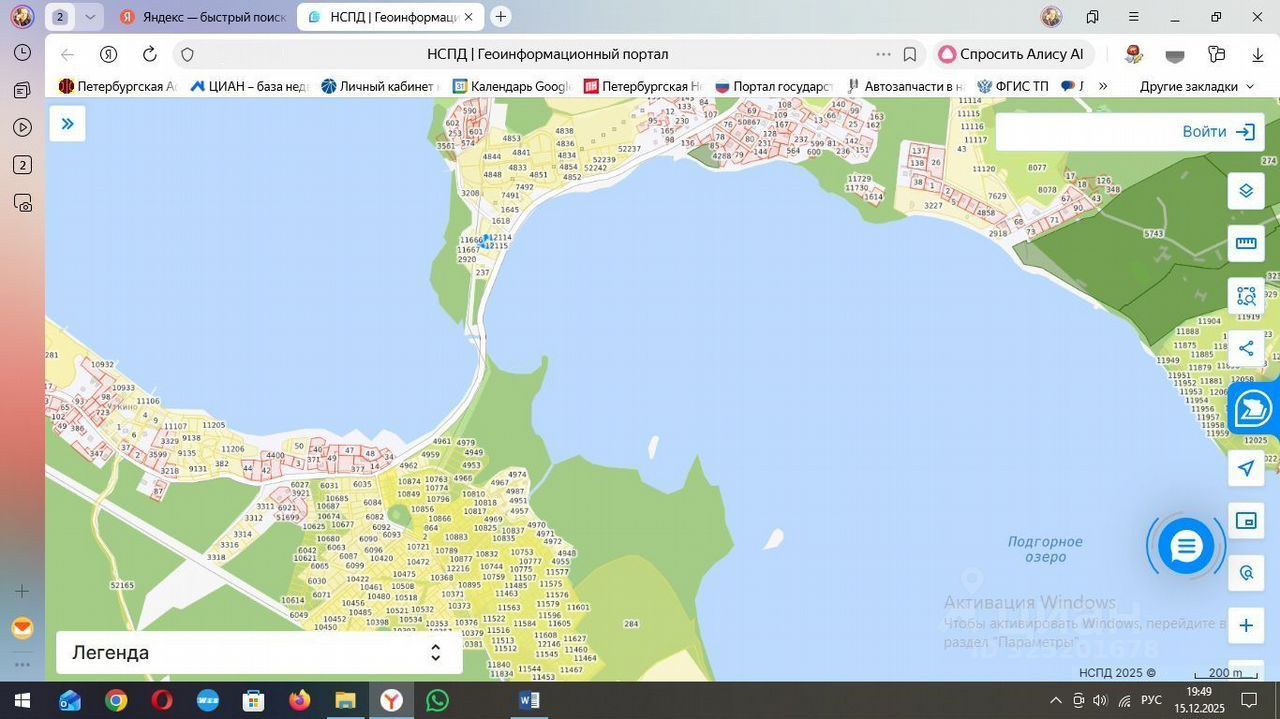1280x719 pixels.
Task: Click the Войти login button
Action: pyautogui.click(x=1217, y=132)
